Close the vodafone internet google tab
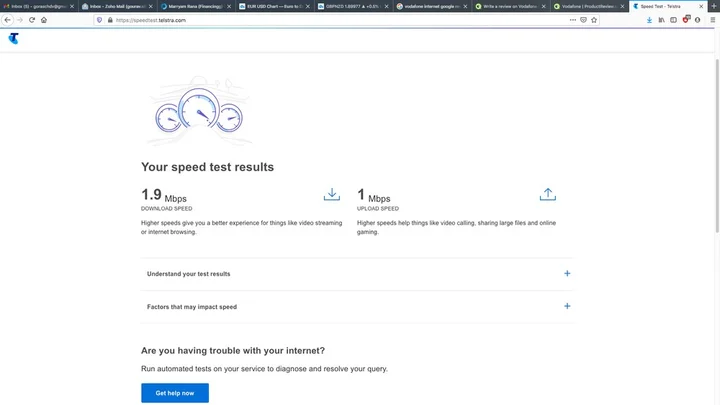This screenshot has height=405, width=720. [x=465, y=6]
